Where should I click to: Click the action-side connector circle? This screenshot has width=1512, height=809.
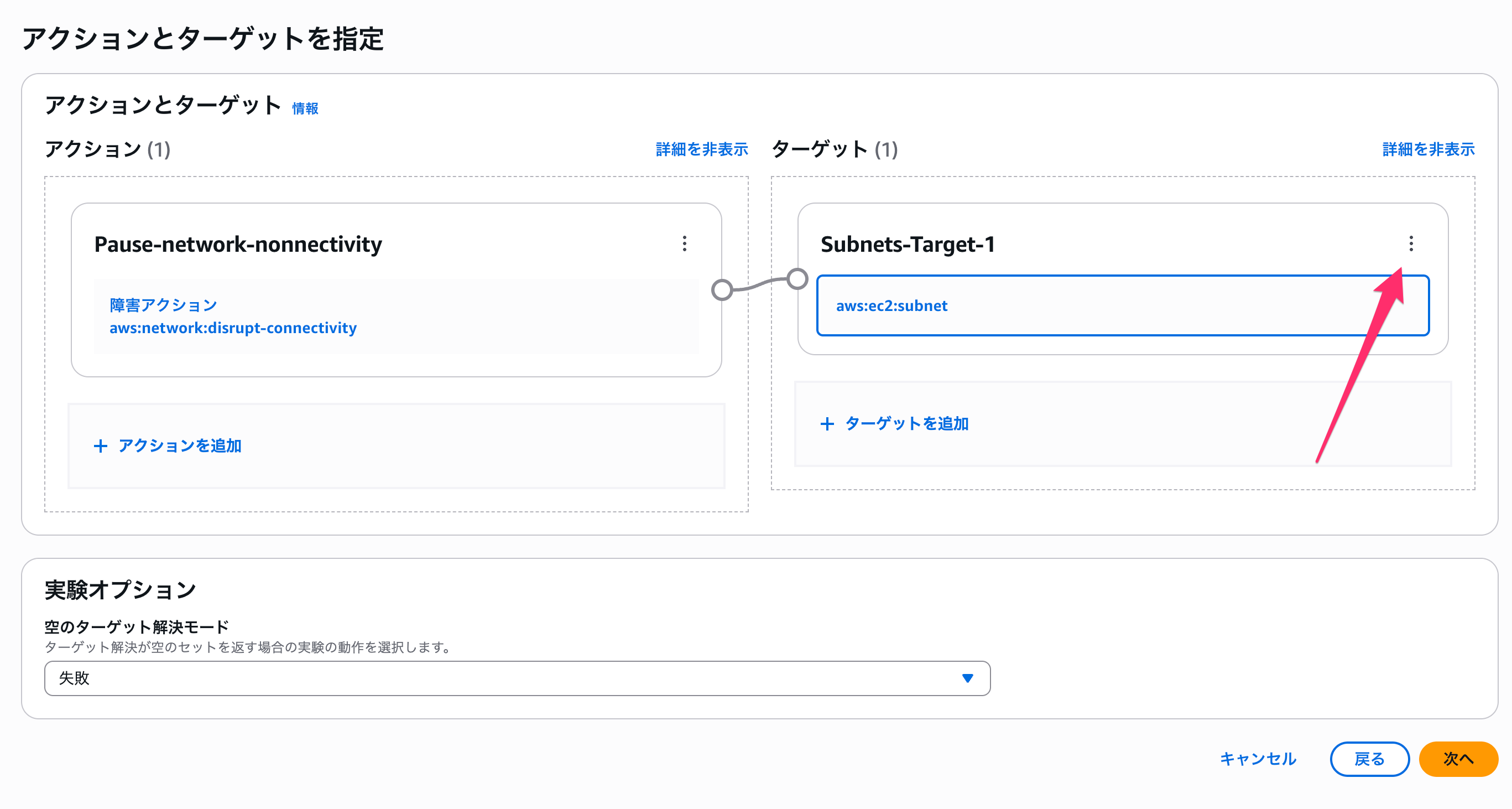[722, 289]
